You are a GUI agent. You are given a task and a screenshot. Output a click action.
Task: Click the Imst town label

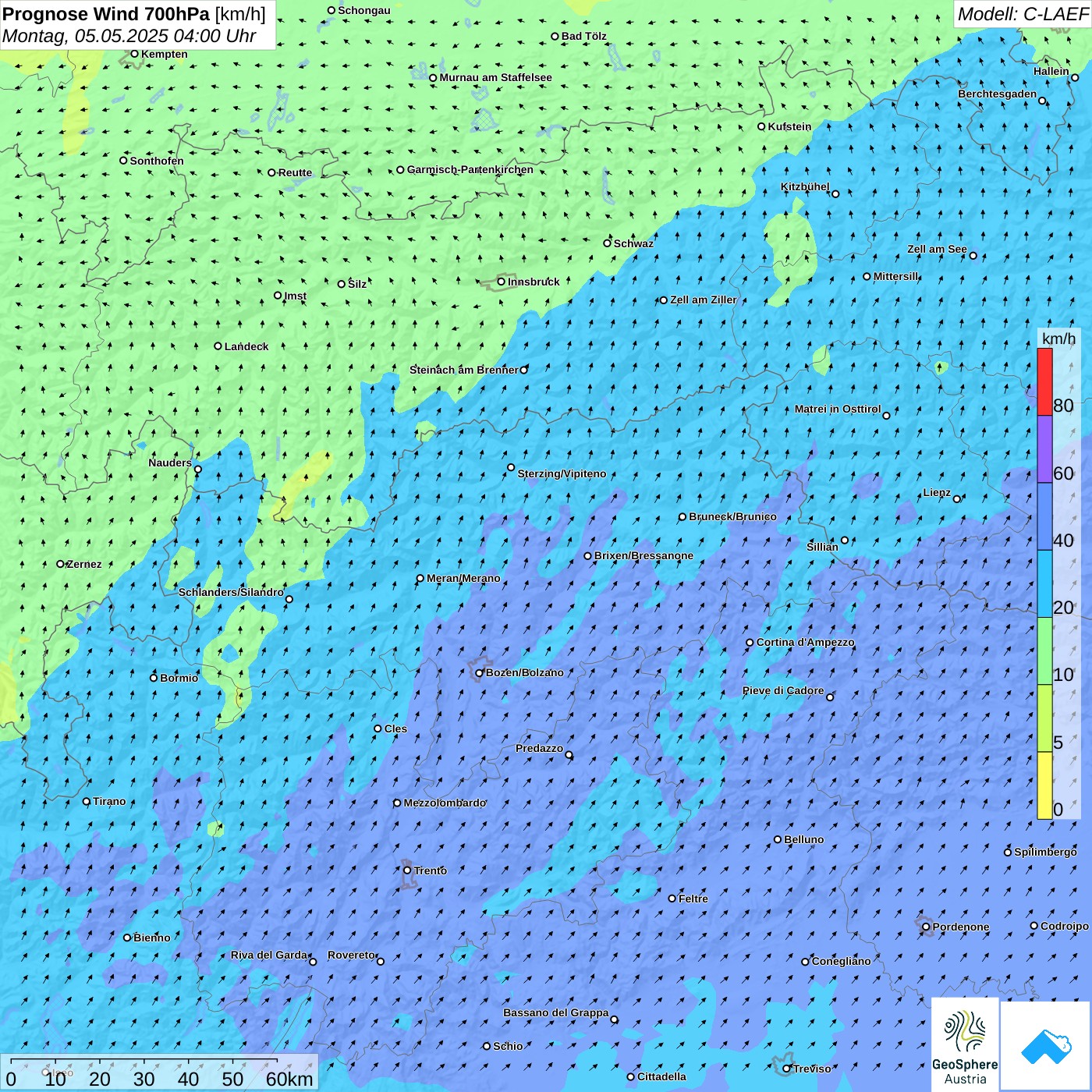coord(295,296)
